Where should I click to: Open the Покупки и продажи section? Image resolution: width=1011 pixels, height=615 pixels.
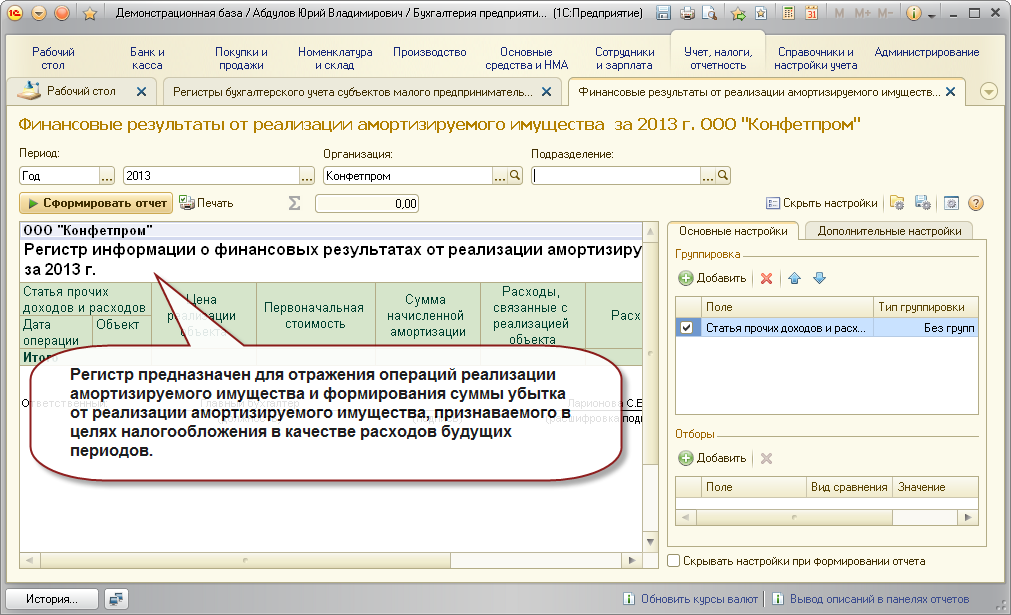point(241,59)
